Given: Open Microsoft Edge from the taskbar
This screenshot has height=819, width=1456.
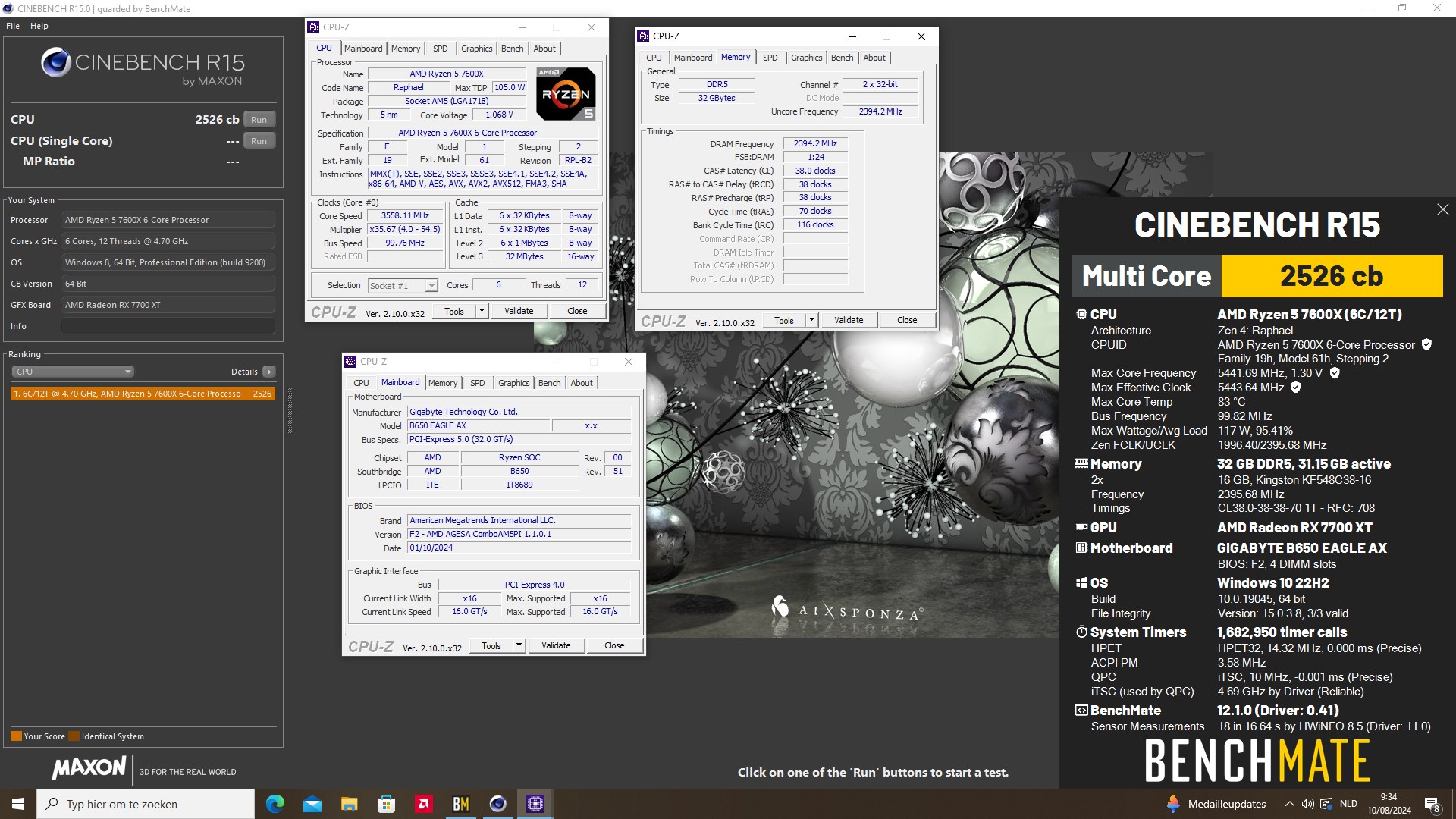Looking at the screenshot, I should (275, 804).
